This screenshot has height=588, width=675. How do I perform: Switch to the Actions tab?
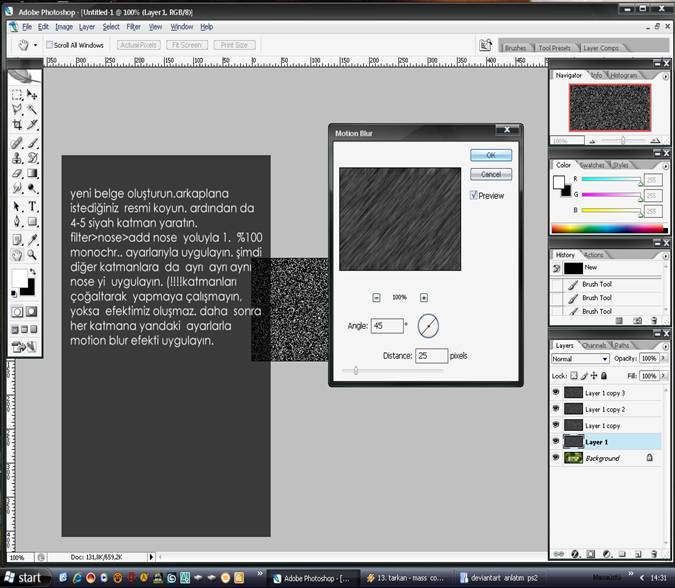[594, 255]
